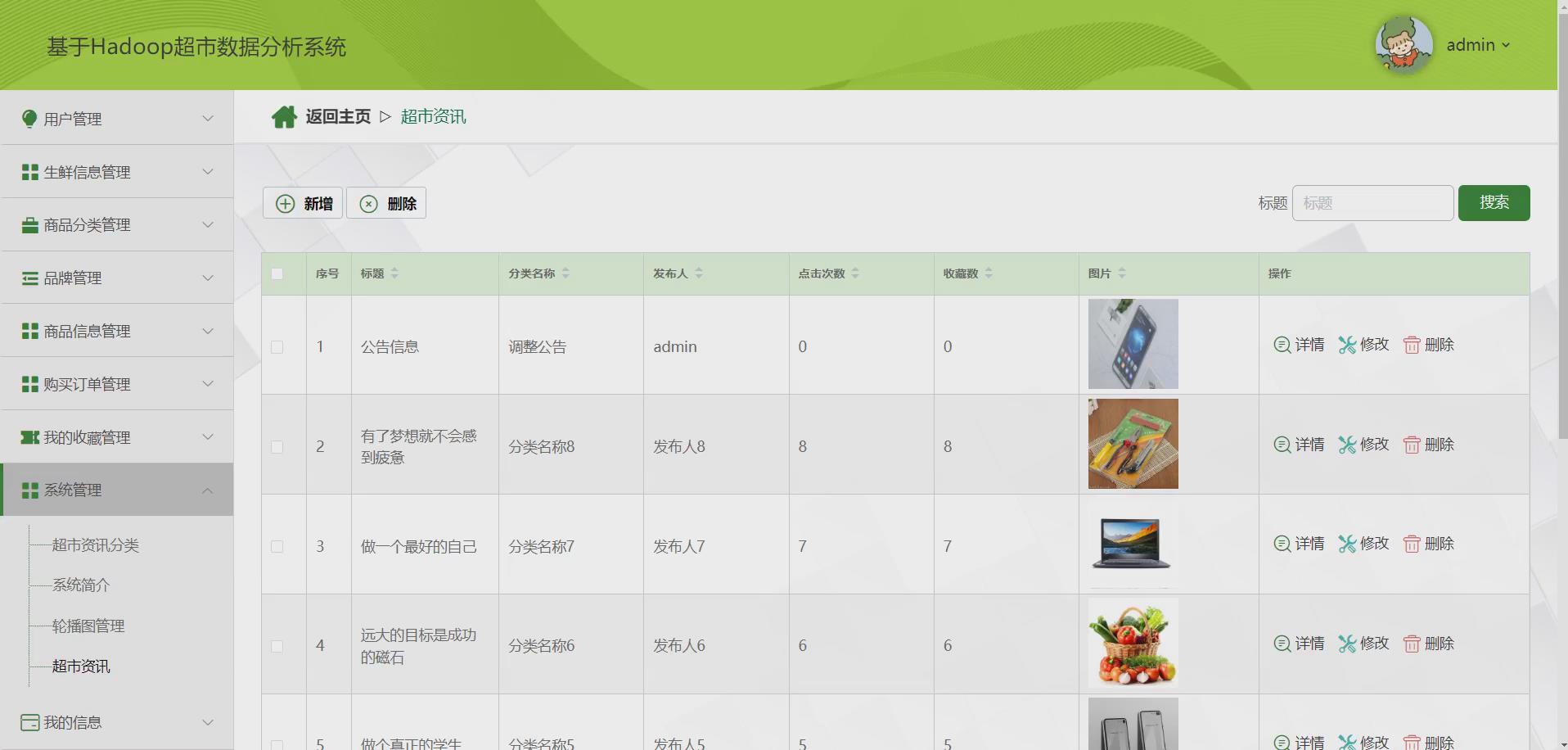Open 轮播图管理 submenu item
The width and height of the screenshot is (1568, 750).
click(88, 626)
